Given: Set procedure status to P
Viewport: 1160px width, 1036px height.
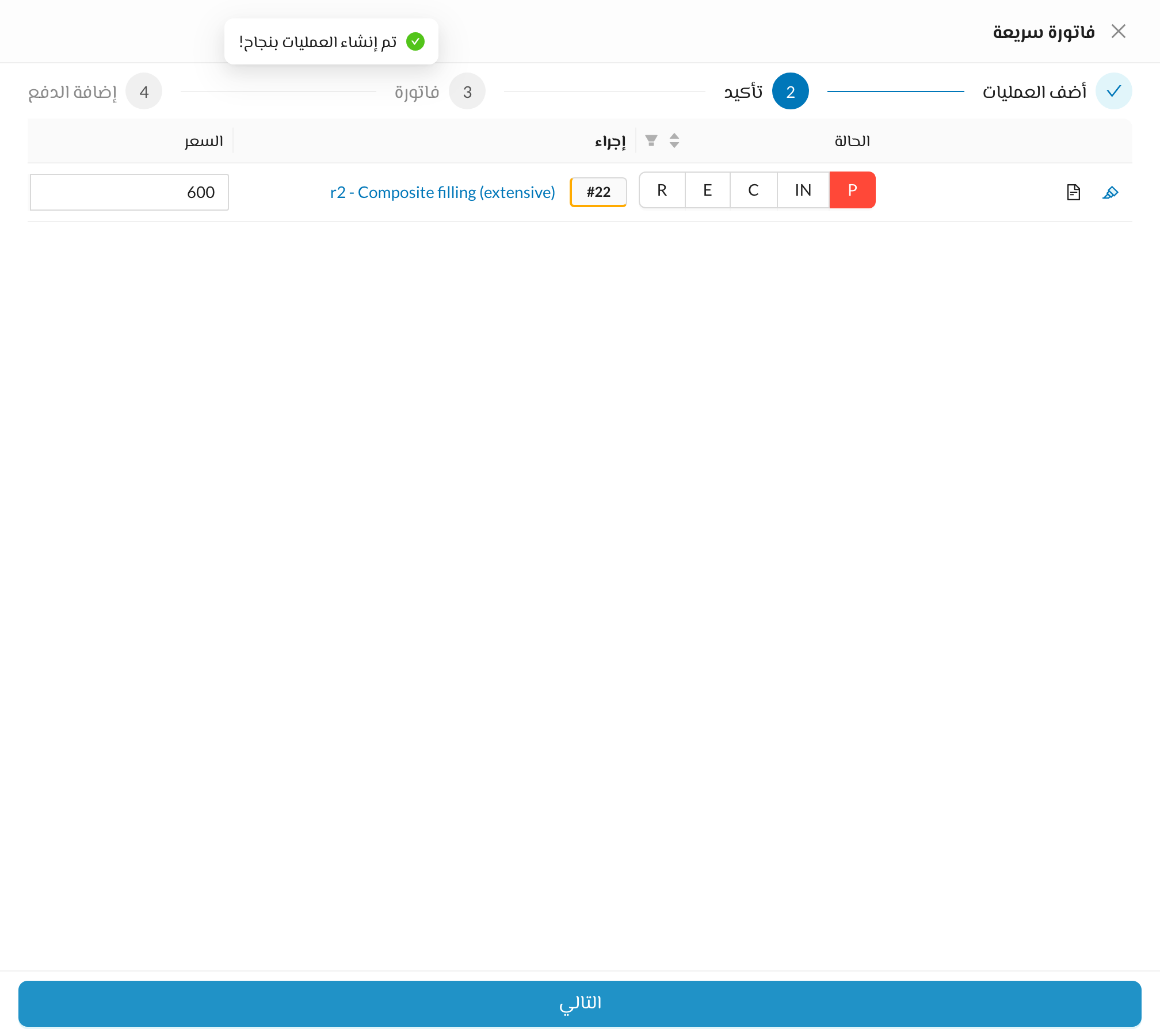Looking at the screenshot, I should 852,190.
